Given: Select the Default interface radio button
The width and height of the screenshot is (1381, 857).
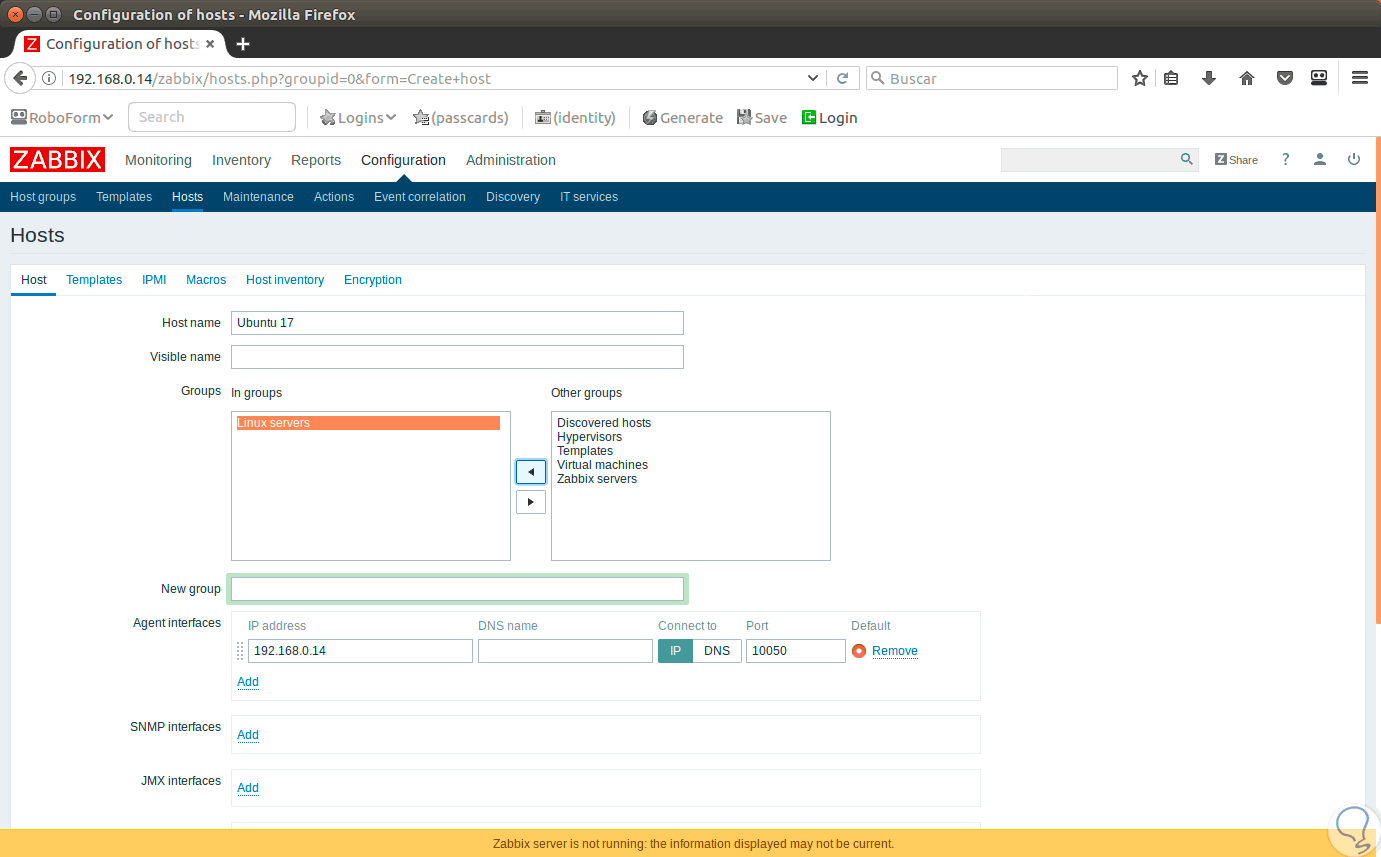Looking at the screenshot, I should click(x=859, y=651).
